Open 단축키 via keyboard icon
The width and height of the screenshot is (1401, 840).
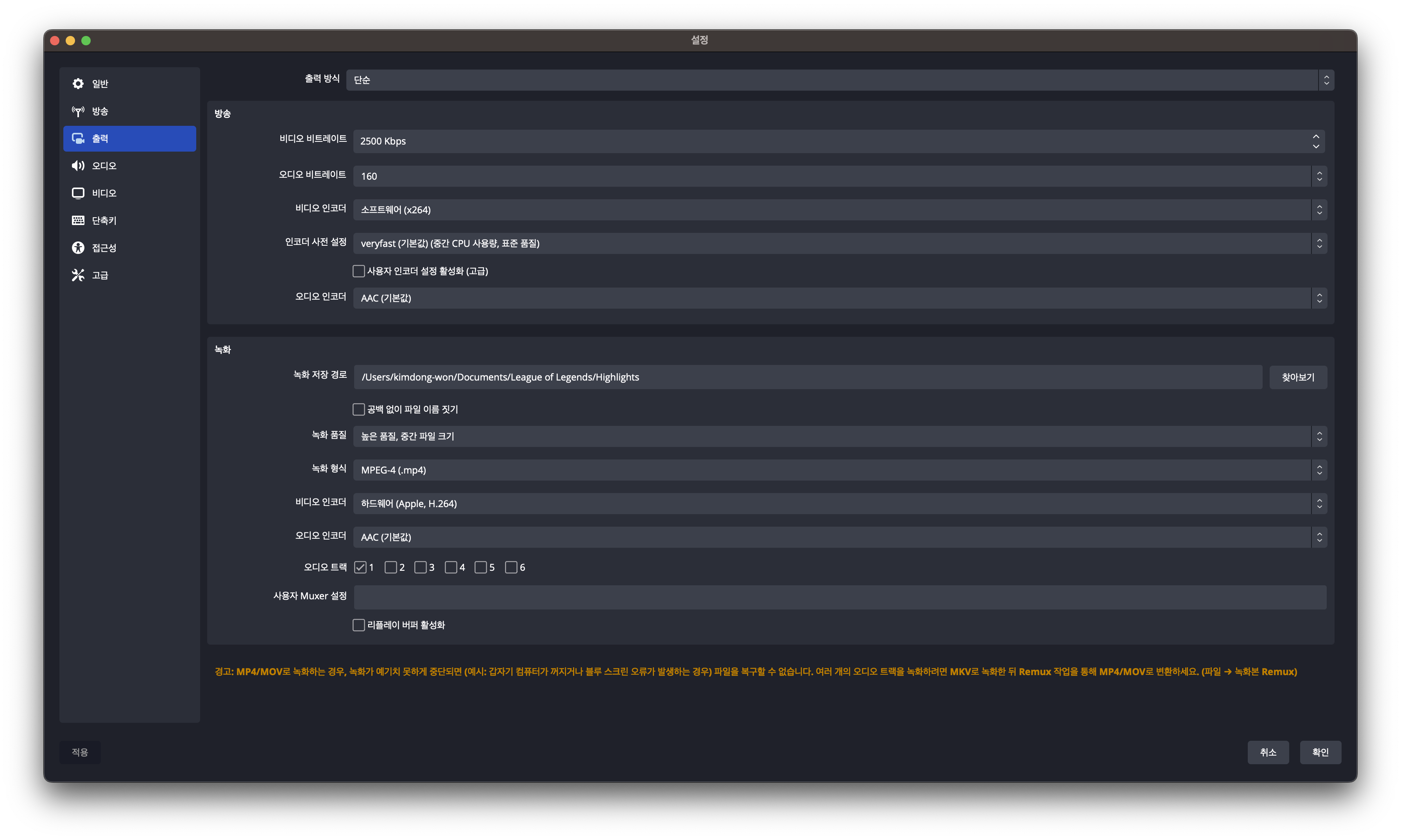[78, 220]
